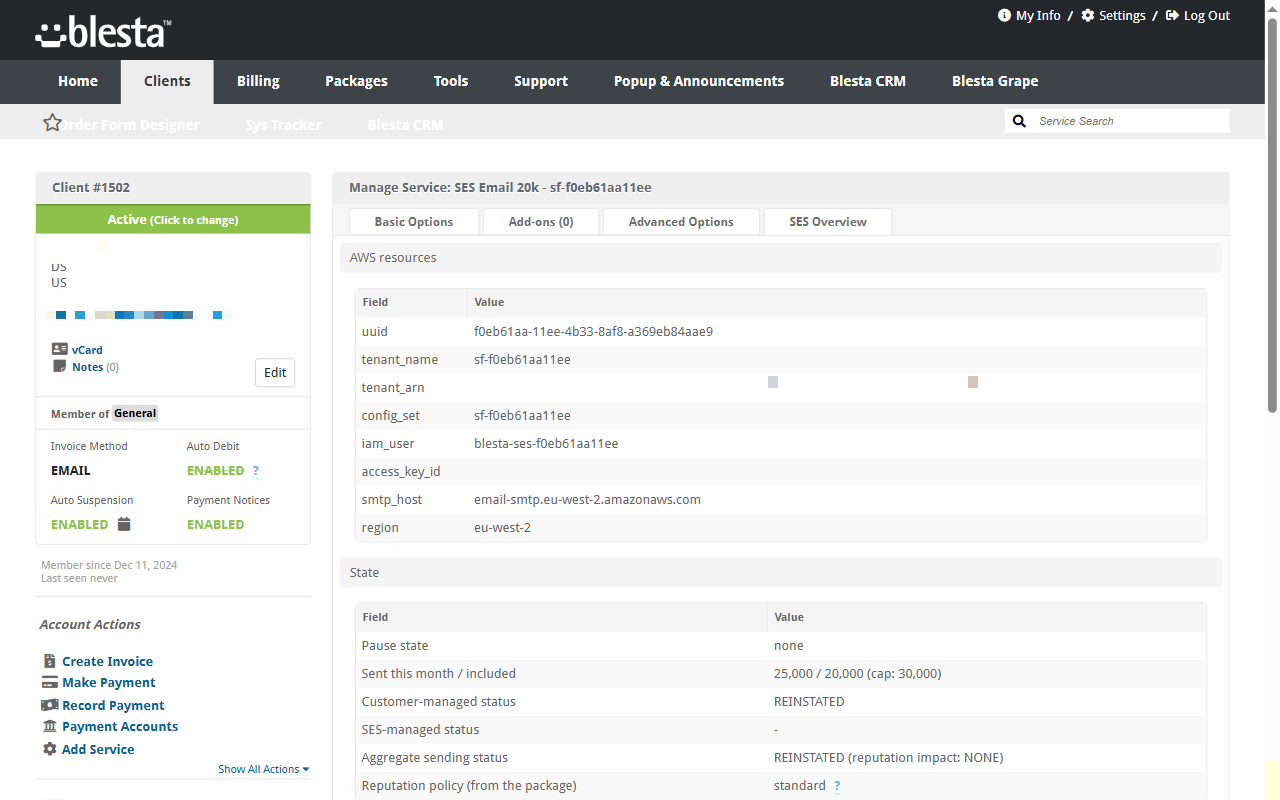Image resolution: width=1280 pixels, height=800 pixels.
Task: Open the vCard link
Action: 87,350
